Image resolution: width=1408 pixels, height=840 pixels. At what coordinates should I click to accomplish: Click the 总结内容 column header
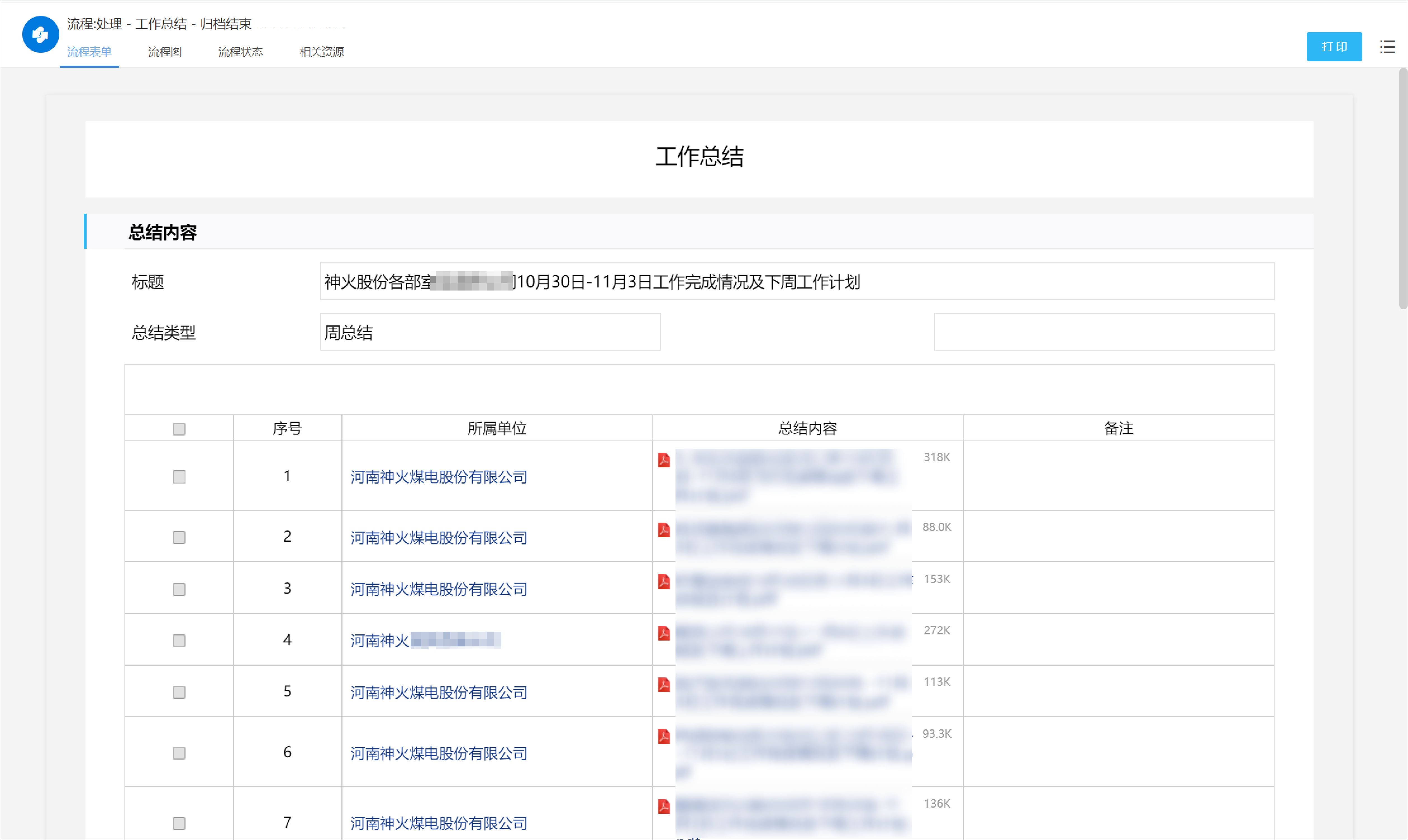click(x=808, y=429)
